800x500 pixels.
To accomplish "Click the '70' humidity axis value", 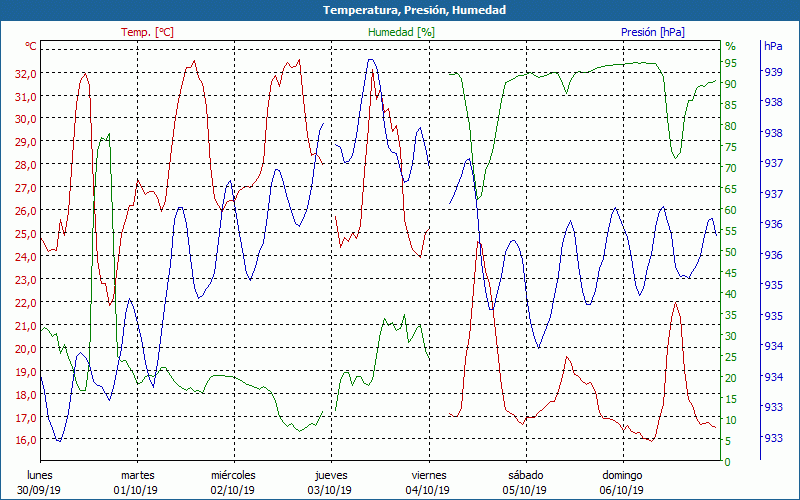I will [x=731, y=168].
